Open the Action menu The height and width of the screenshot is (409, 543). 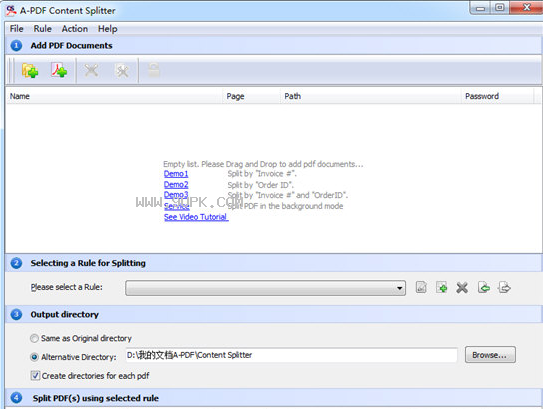(75, 29)
